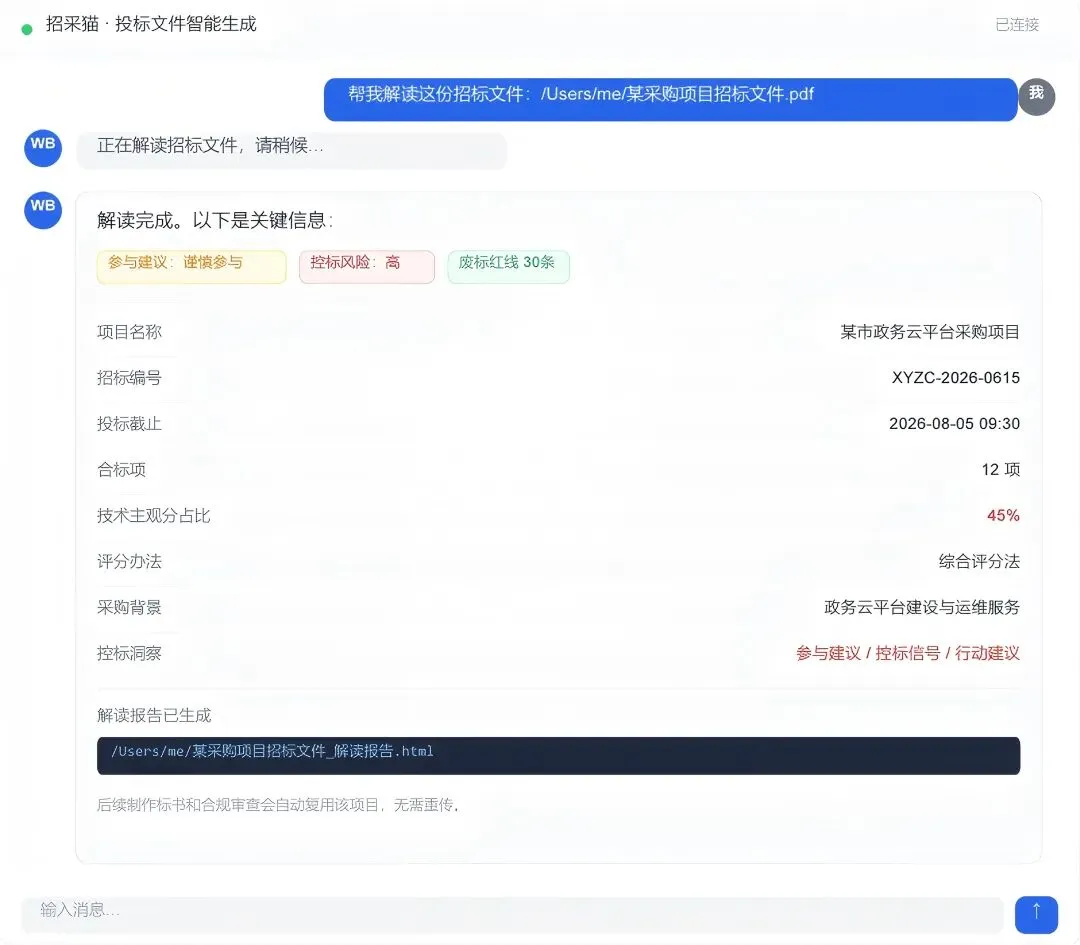Click the blue send arrow button

[x=1036, y=914]
